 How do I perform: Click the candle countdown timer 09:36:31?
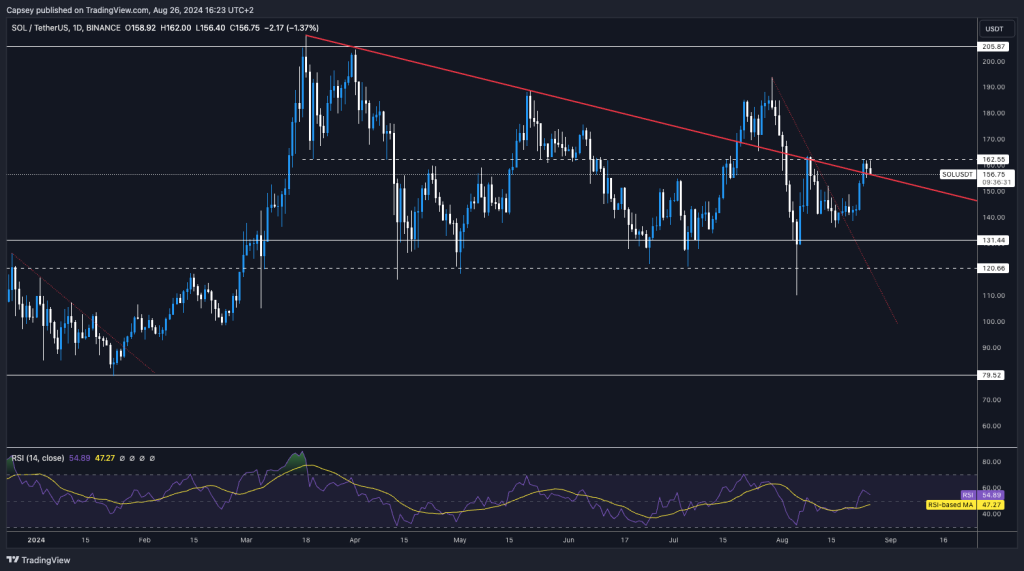[993, 182]
